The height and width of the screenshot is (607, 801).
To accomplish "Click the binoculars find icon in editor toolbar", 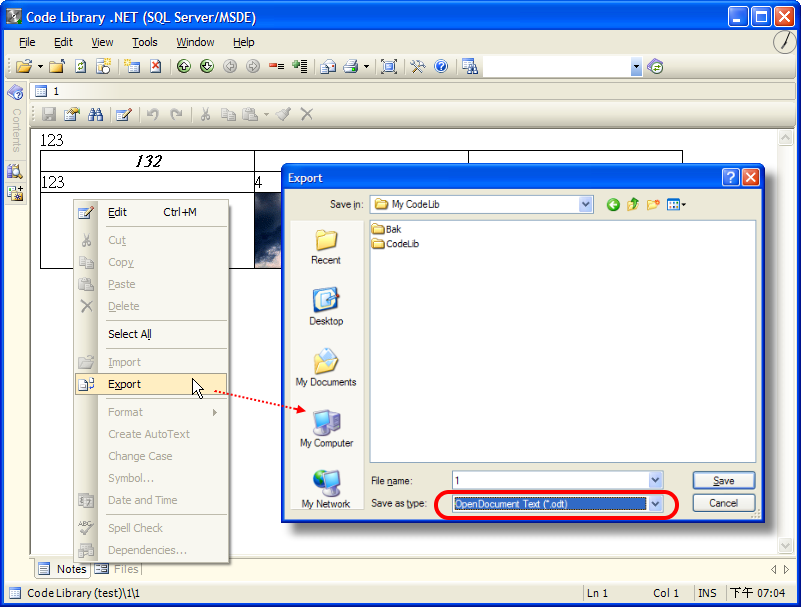I will click(x=96, y=114).
